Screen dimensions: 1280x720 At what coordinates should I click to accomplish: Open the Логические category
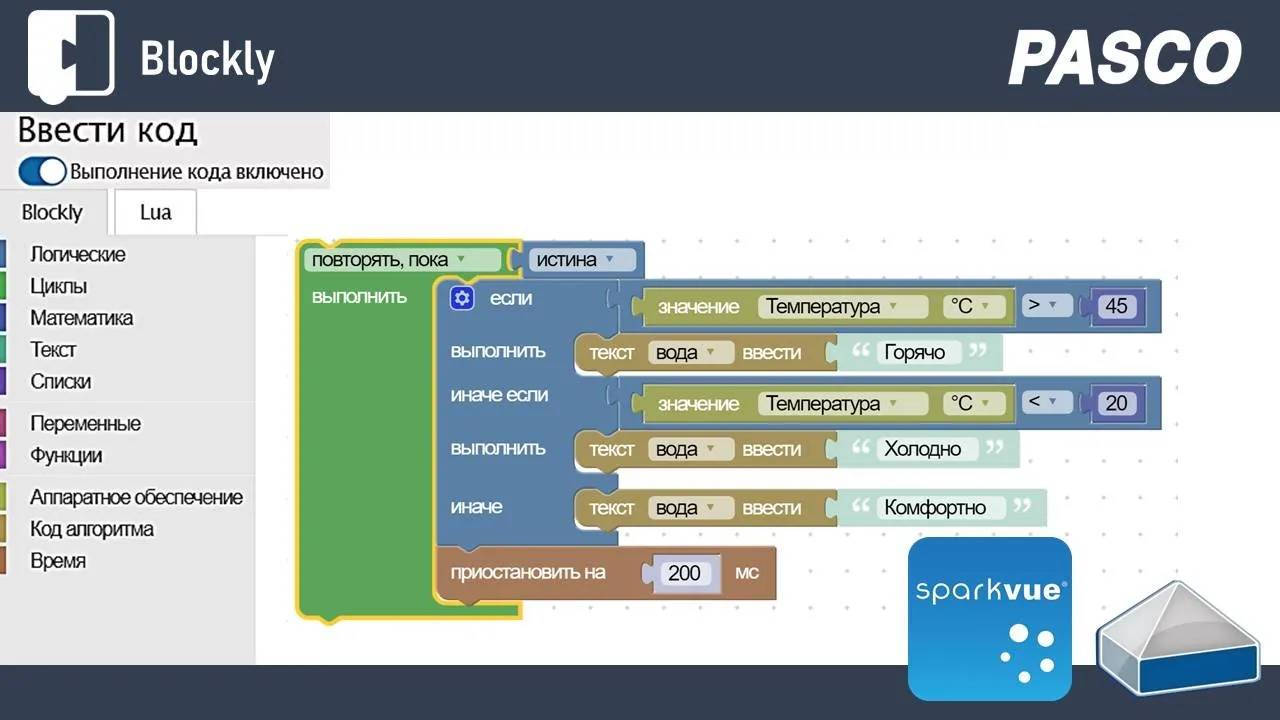pyautogui.click(x=77, y=254)
